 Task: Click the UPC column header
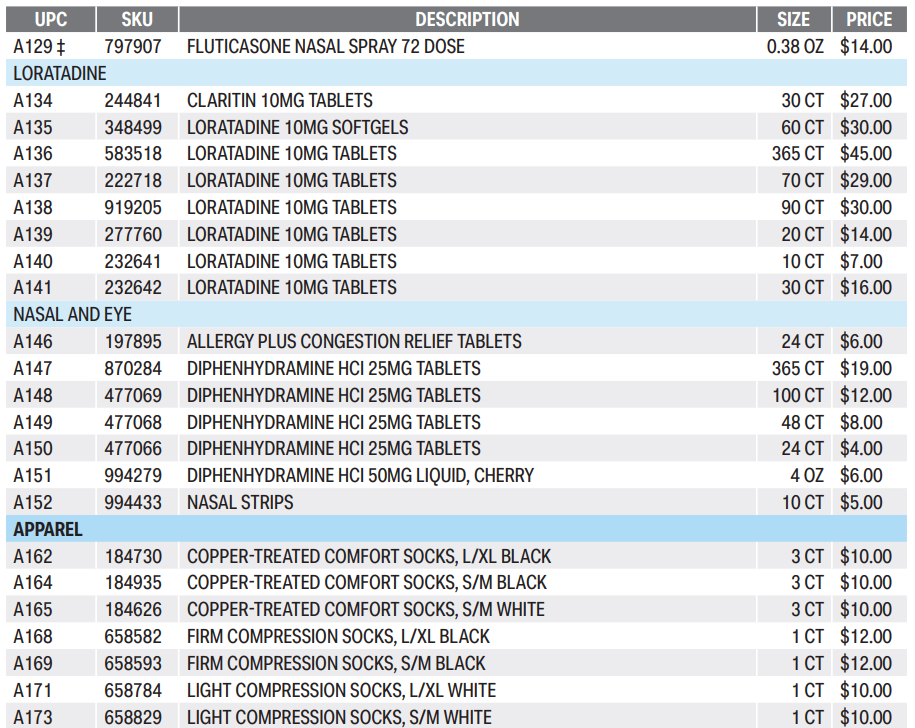[50, 19]
